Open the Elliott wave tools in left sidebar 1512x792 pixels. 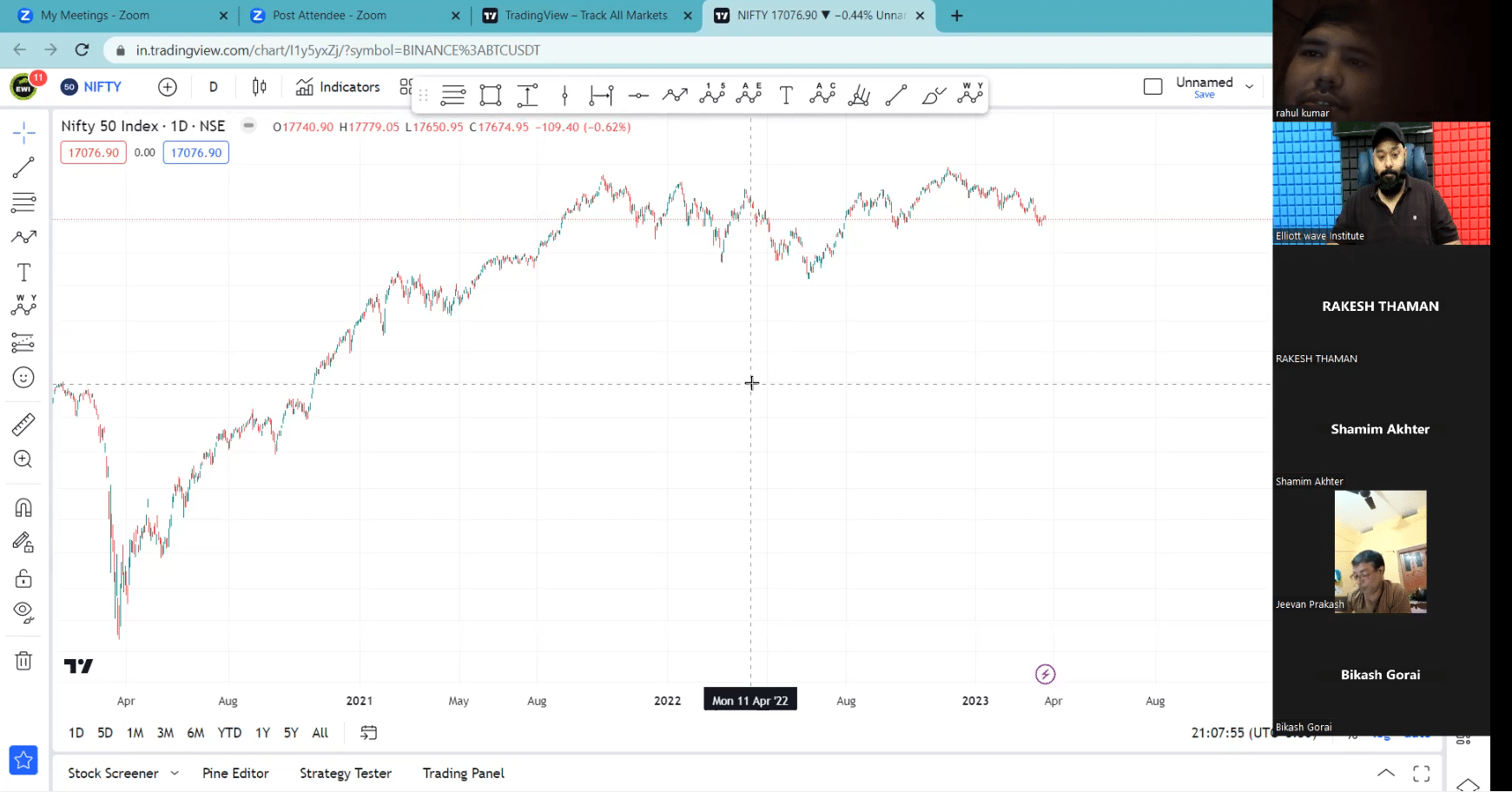(x=23, y=306)
